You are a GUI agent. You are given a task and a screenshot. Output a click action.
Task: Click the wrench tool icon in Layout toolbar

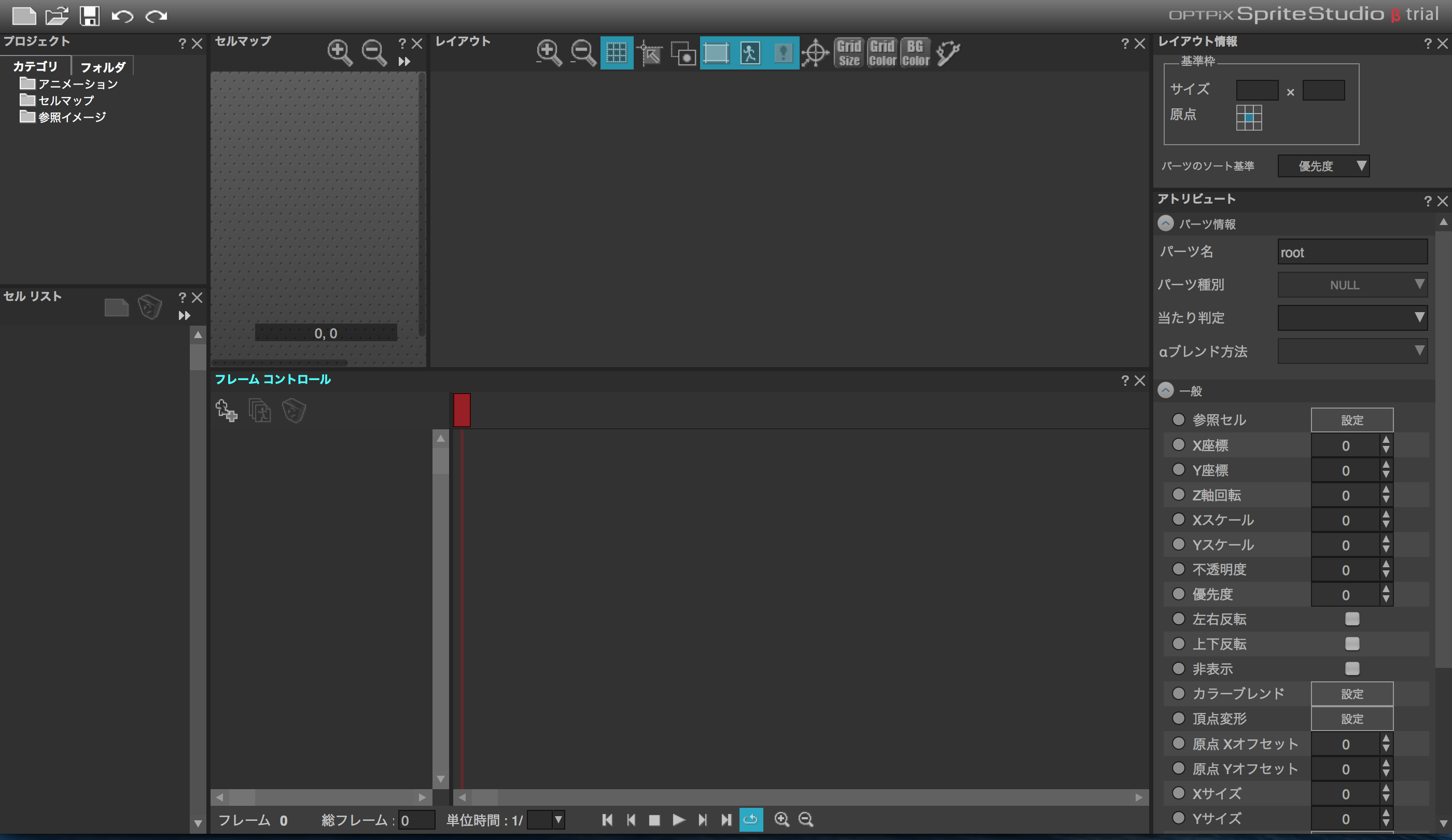[948, 53]
